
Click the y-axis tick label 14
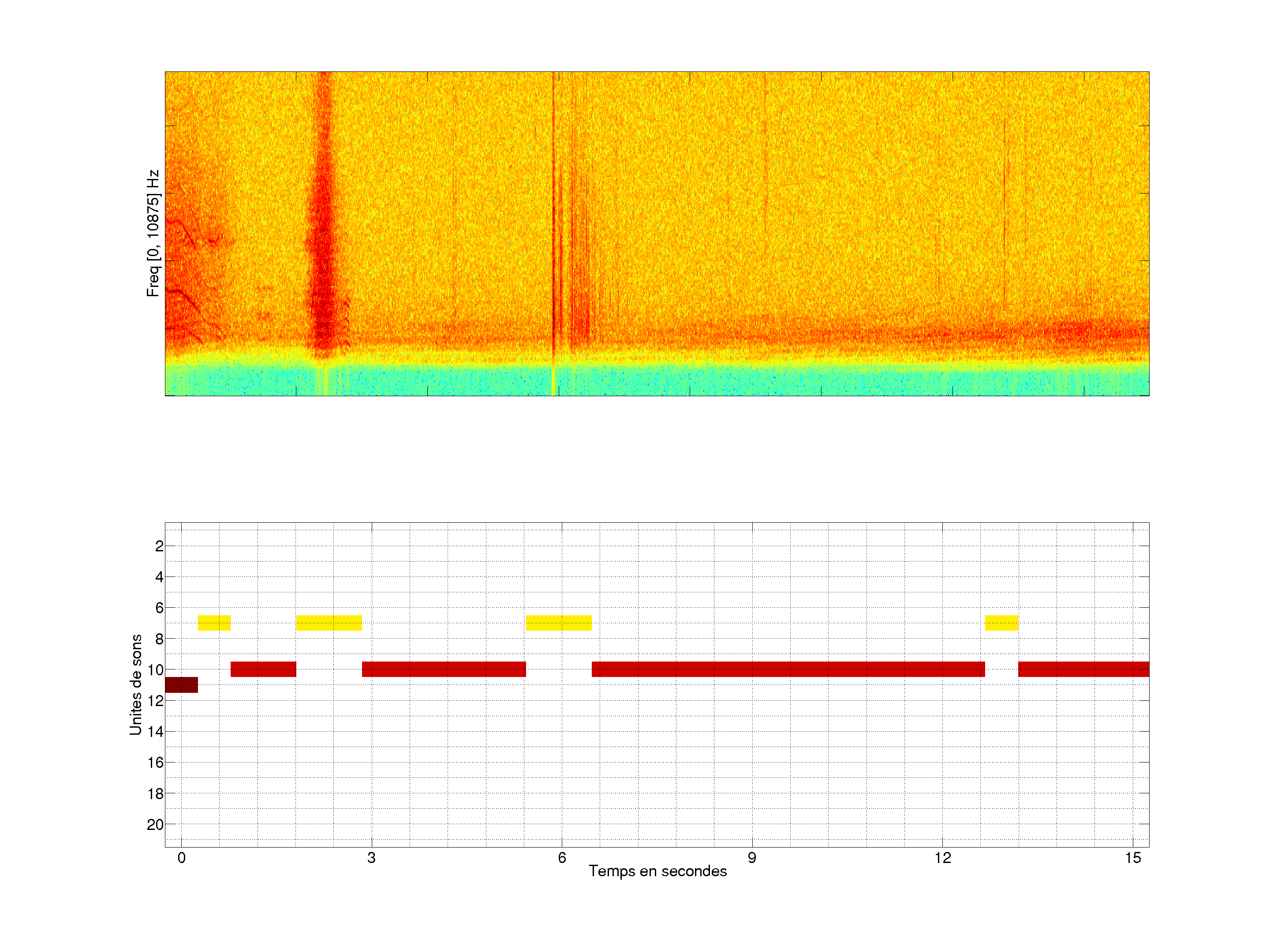click(x=155, y=732)
